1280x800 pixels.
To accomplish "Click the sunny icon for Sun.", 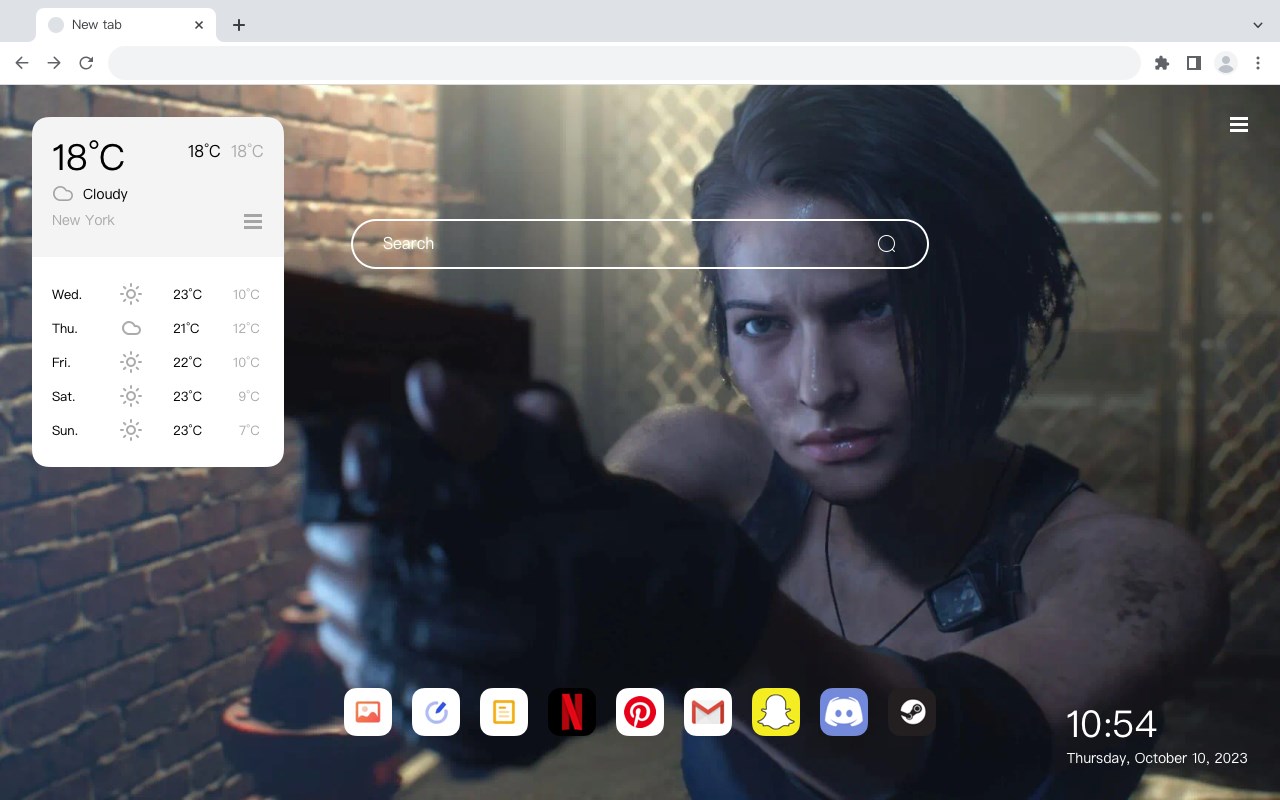I will pyautogui.click(x=131, y=430).
